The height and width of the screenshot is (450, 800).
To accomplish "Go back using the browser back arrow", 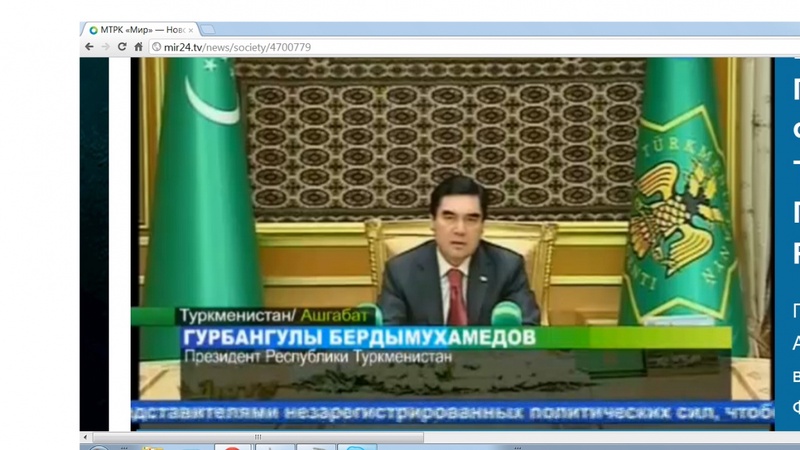I will (x=89, y=47).
